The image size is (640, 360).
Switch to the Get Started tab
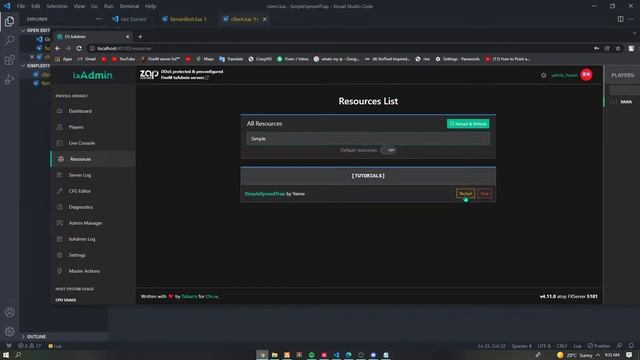click(x=129, y=19)
